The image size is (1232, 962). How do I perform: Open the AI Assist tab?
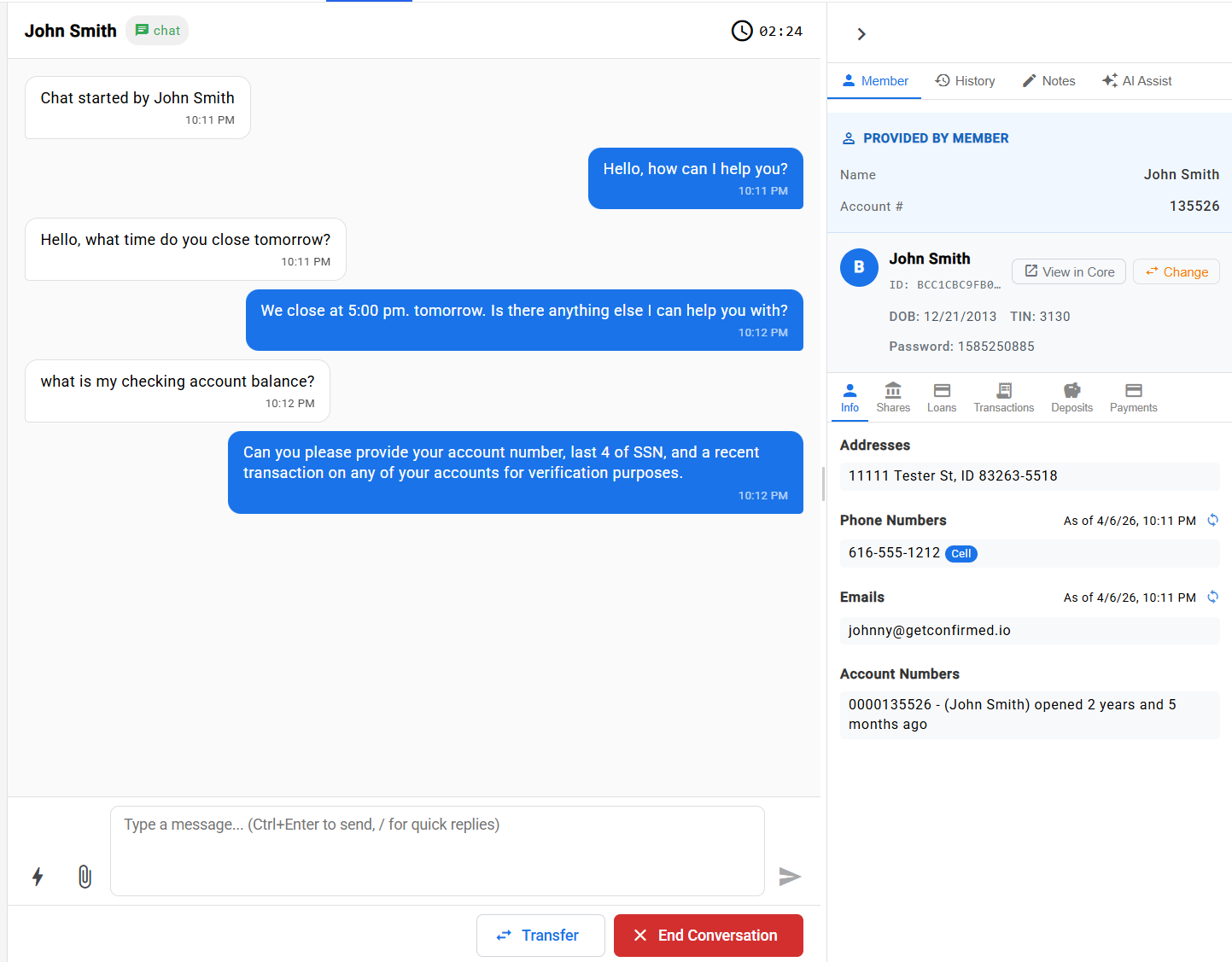point(1136,81)
